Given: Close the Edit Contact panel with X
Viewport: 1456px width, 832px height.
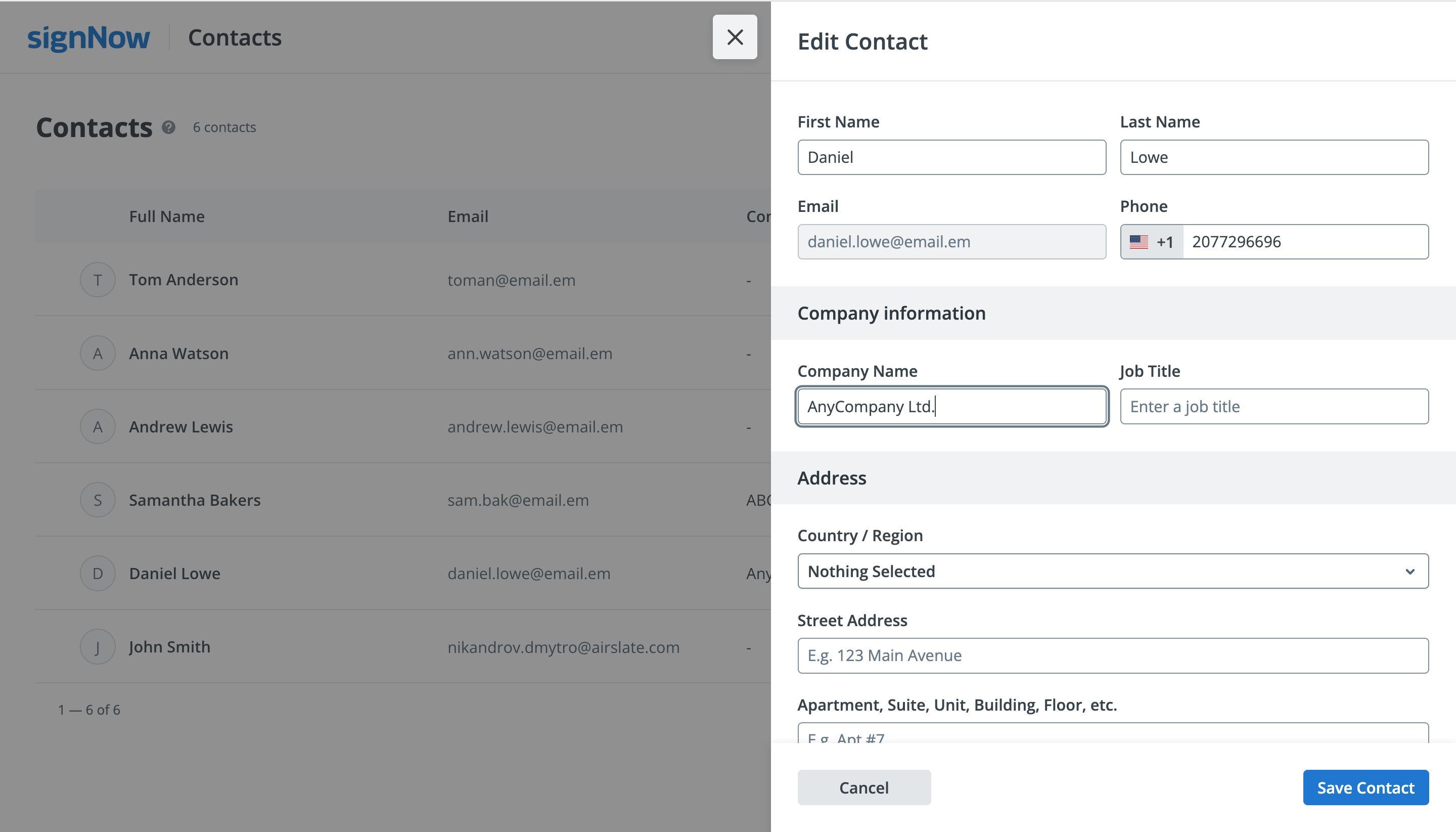Looking at the screenshot, I should [735, 37].
